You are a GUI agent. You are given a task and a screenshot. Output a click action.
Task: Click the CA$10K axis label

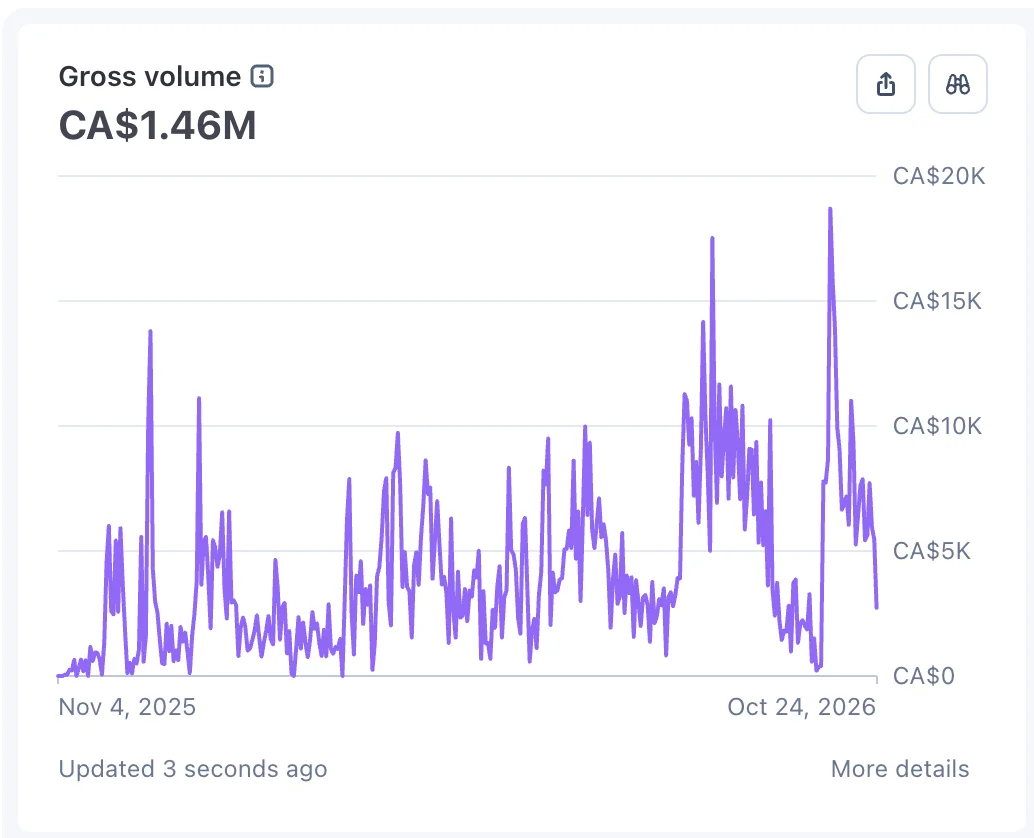click(x=937, y=426)
